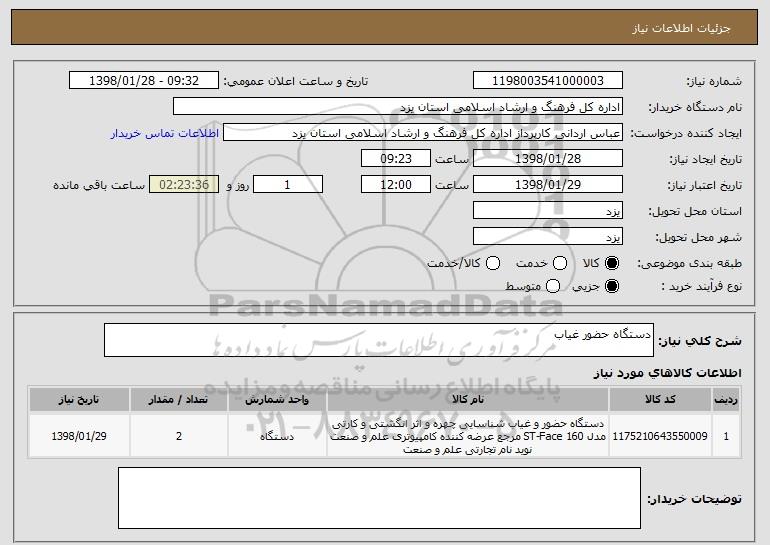Click the شرح کلی نیاز text area
Viewport: 770px width, 545px height.
[379, 340]
